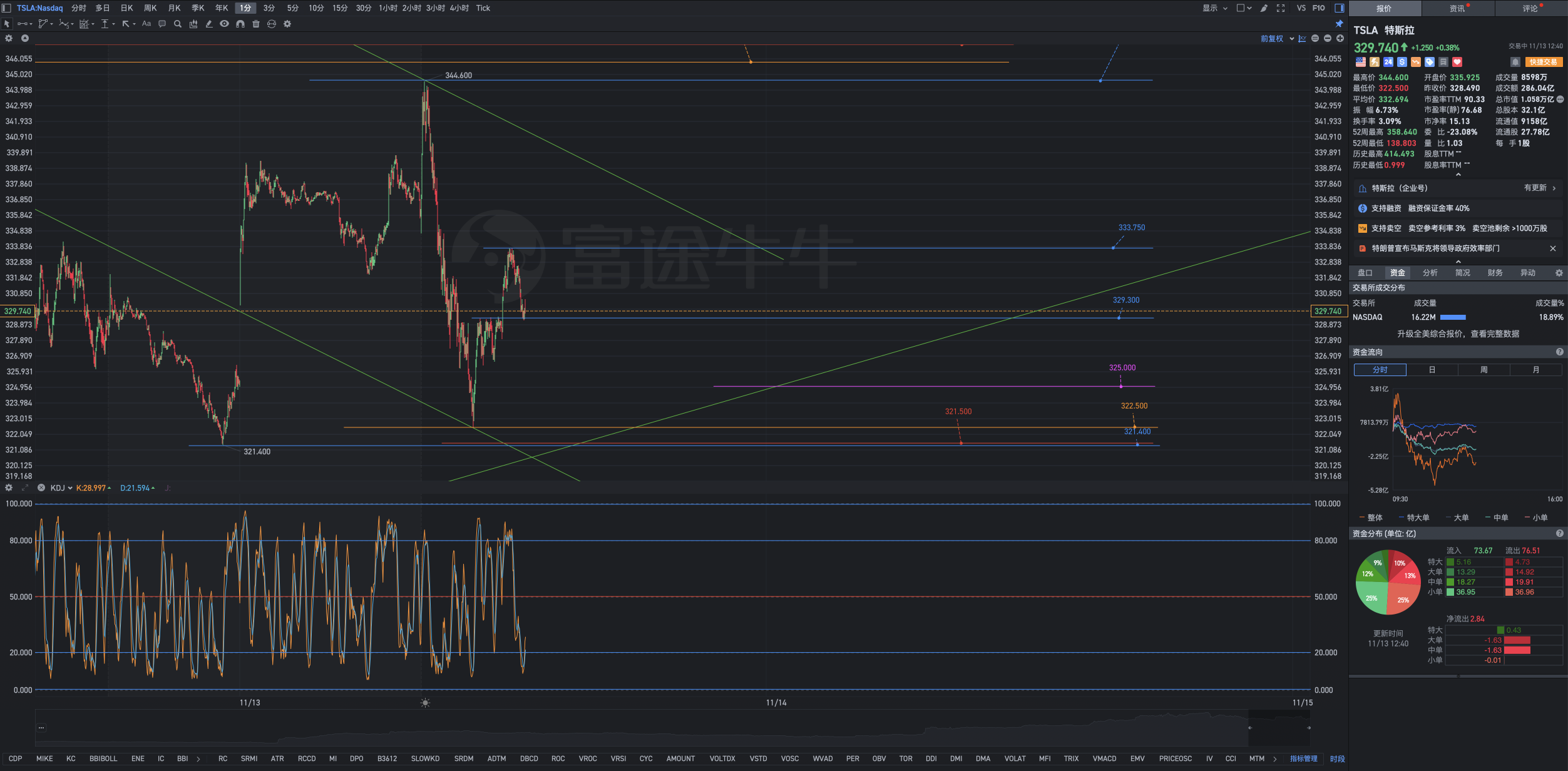The image size is (1568, 771).
Task: Select the polyline channel drawing tool
Action: [x=44, y=24]
